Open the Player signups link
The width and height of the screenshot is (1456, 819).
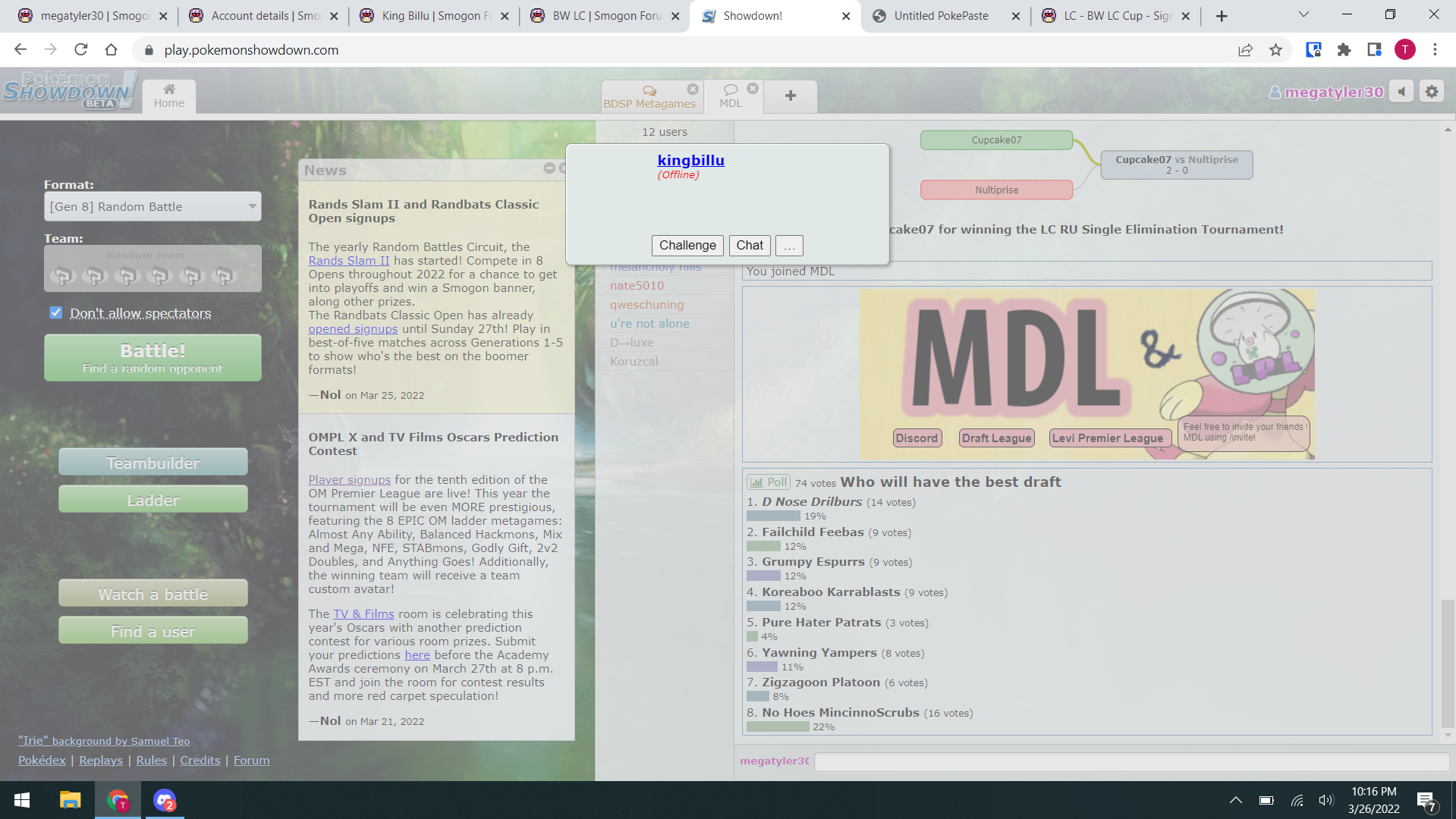[349, 480]
